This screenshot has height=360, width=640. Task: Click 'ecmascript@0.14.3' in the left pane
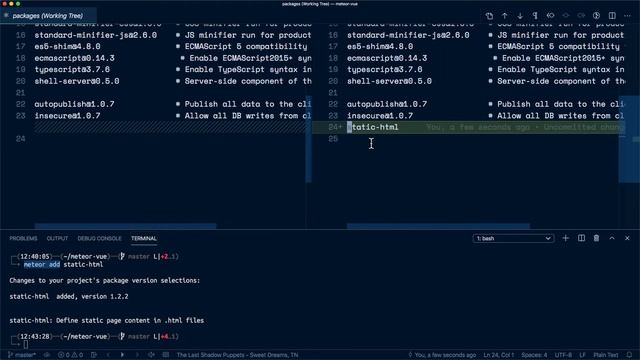(x=74, y=58)
